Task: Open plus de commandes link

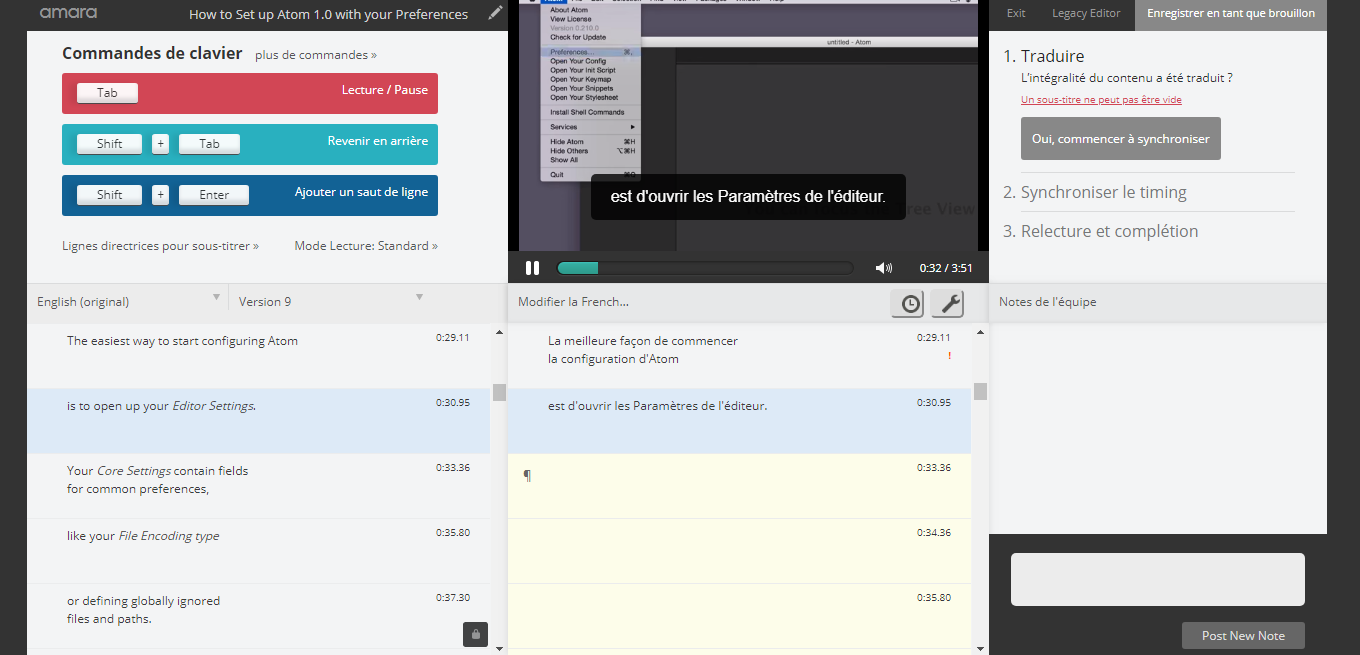Action: coord(316,55)
